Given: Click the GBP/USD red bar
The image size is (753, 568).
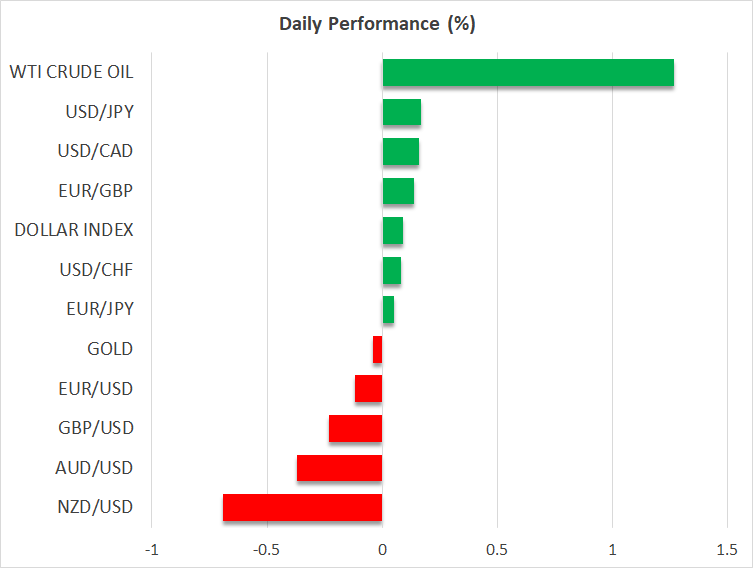Looking at the screenshot, I should click(355, 428).
